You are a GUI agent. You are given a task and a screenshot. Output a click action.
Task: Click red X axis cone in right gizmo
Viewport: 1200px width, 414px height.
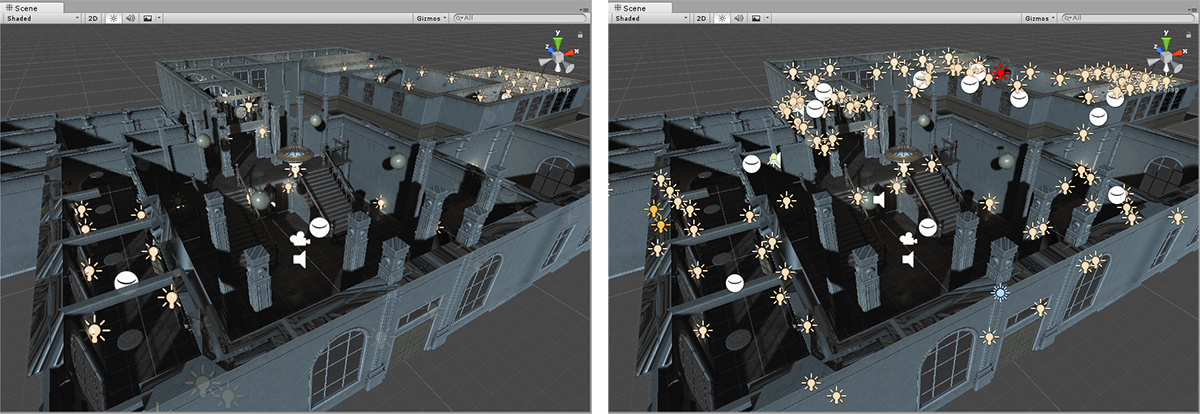(1179, 54)
